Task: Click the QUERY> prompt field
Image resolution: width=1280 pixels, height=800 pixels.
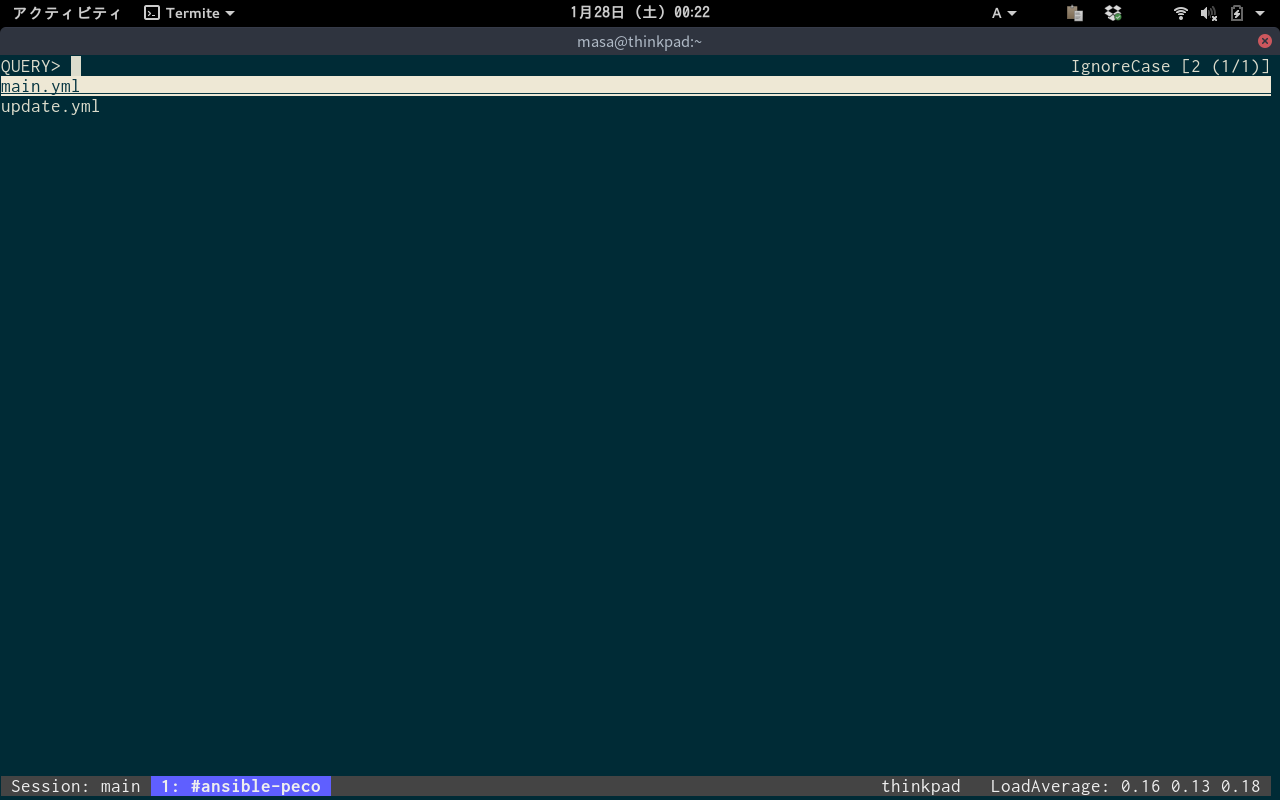Action: point(636,66)
